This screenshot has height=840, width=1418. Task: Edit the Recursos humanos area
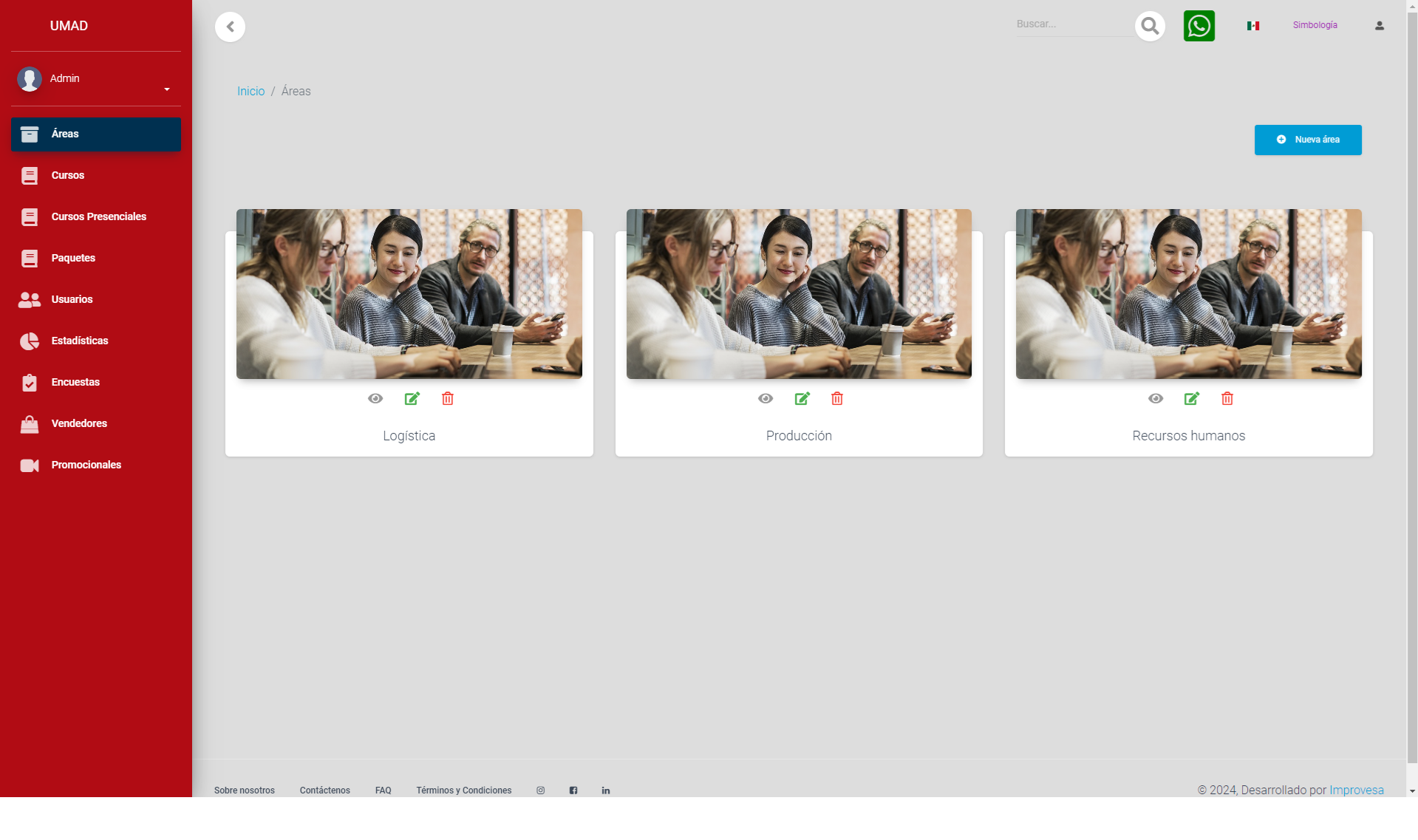pyautogui.click(x=1192, y=399)
